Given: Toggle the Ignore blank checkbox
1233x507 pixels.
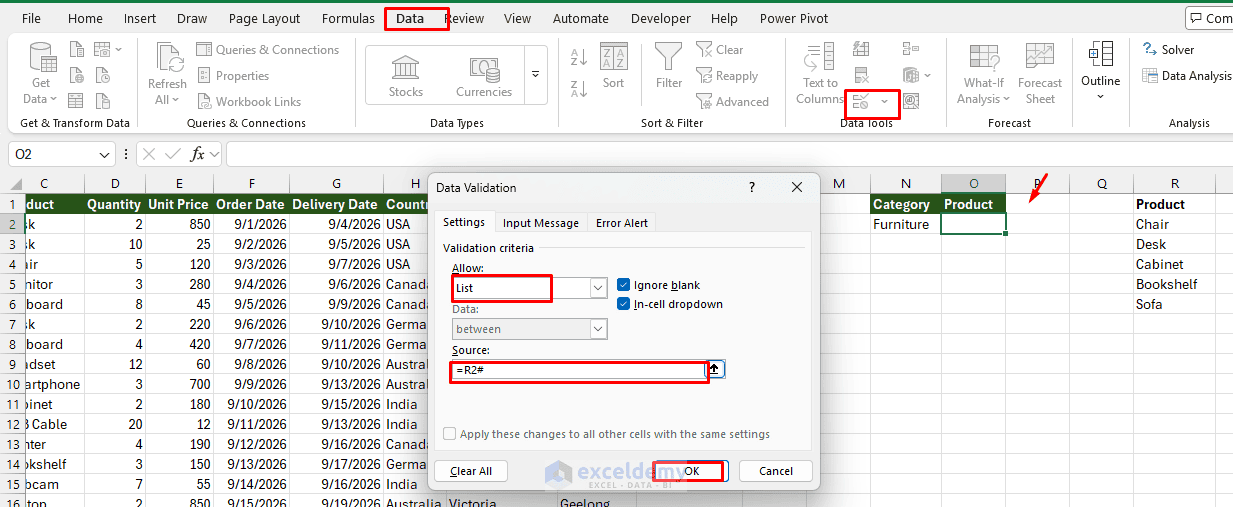Looking at the screenshot, I should (x=624, y=285).
